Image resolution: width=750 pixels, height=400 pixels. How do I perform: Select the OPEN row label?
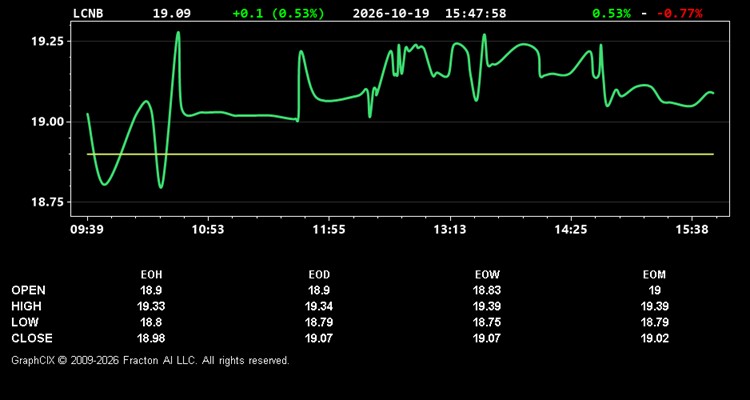[29, 290]
